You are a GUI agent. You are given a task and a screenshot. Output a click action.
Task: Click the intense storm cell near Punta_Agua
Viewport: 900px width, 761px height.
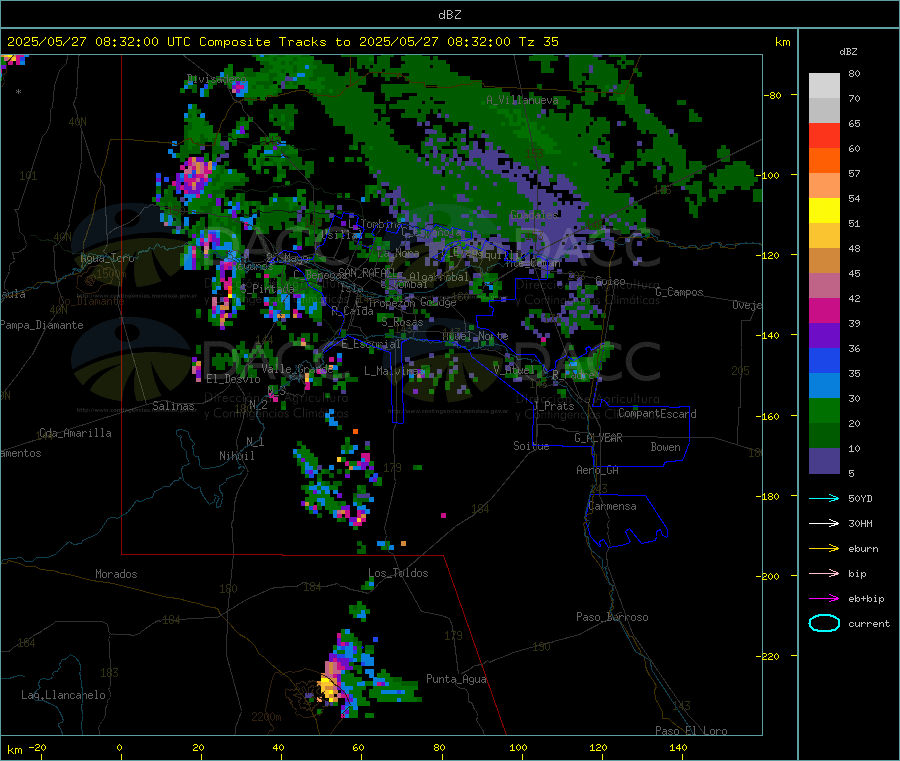[x=329, y=687]
